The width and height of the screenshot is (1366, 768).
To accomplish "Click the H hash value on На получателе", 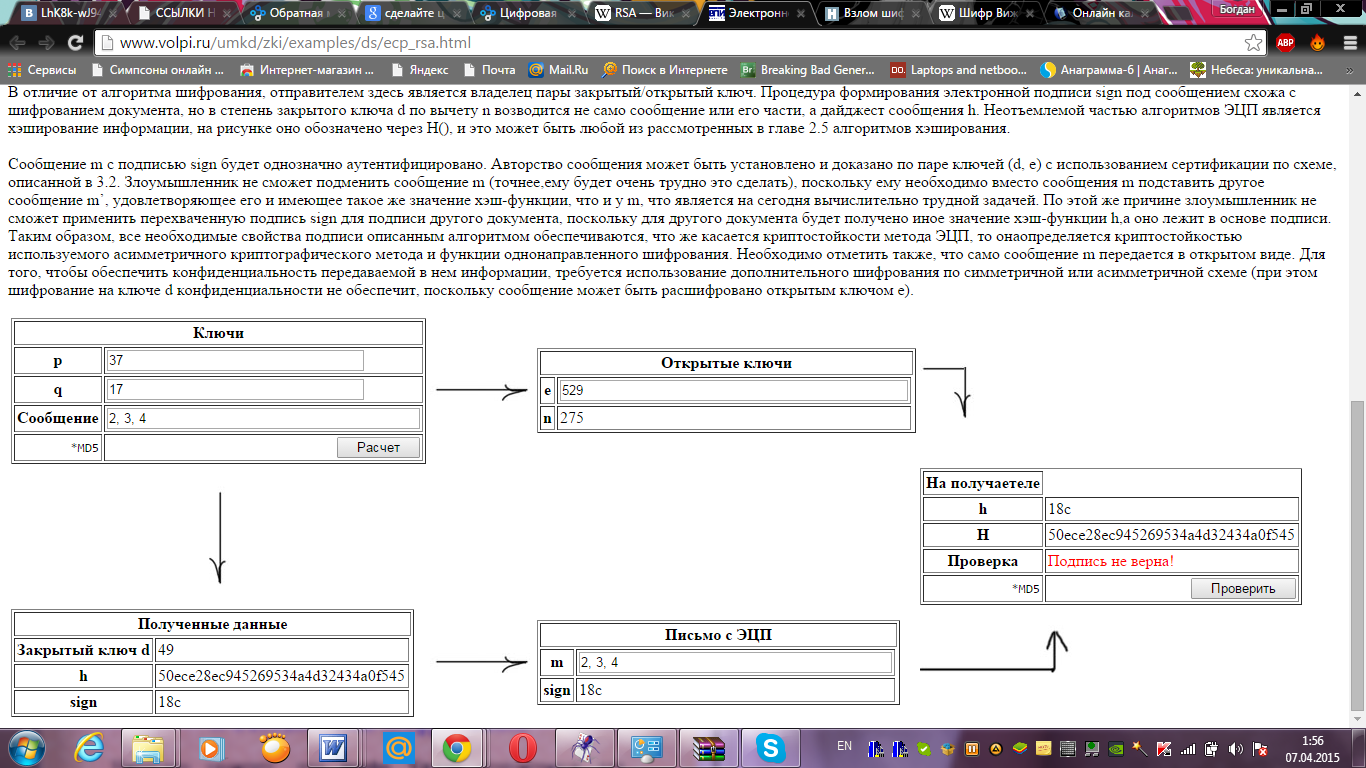I will (1171, 535).
